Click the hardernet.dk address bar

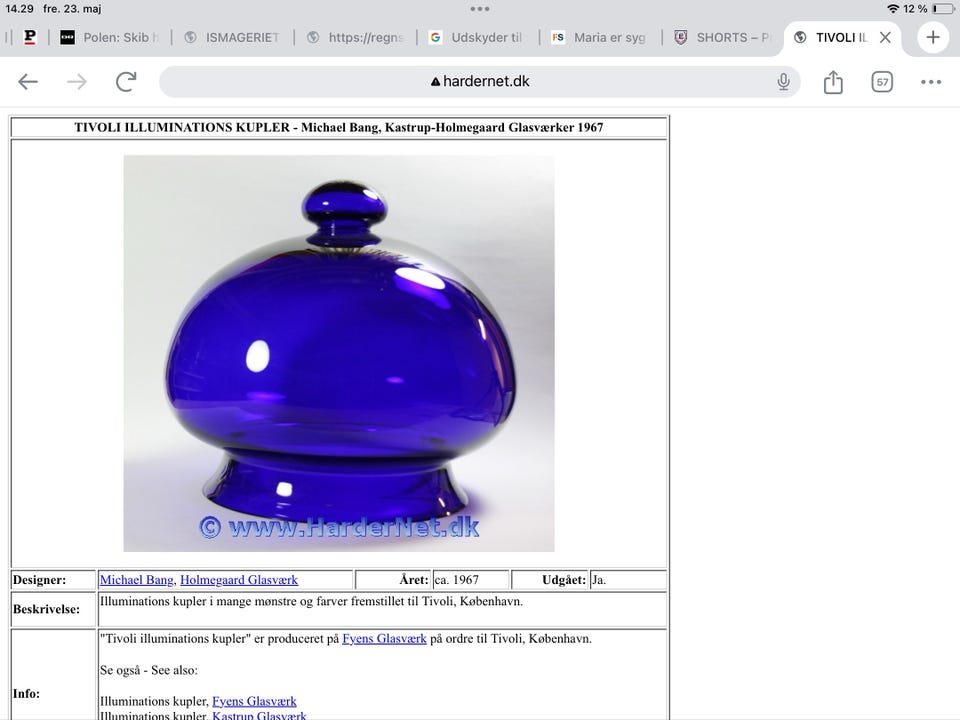click(x=479, y=81)
